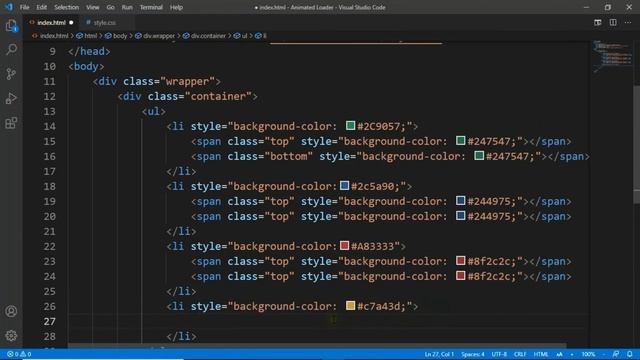Open the Run and Debug view
The image size is (640, 360).
pyautogui.click(x=11, y=98)
